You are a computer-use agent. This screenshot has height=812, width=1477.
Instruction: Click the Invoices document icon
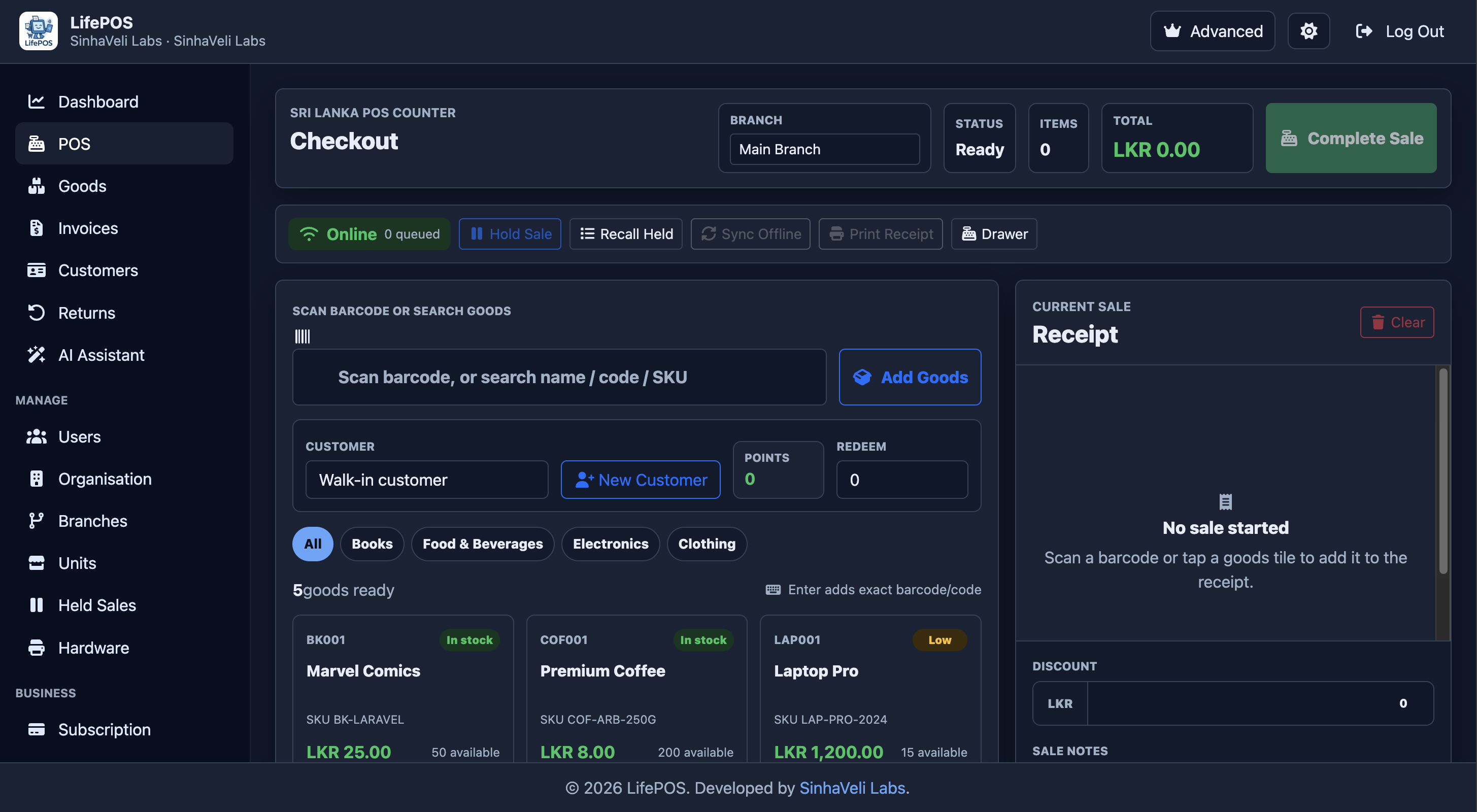click(36, 228)
